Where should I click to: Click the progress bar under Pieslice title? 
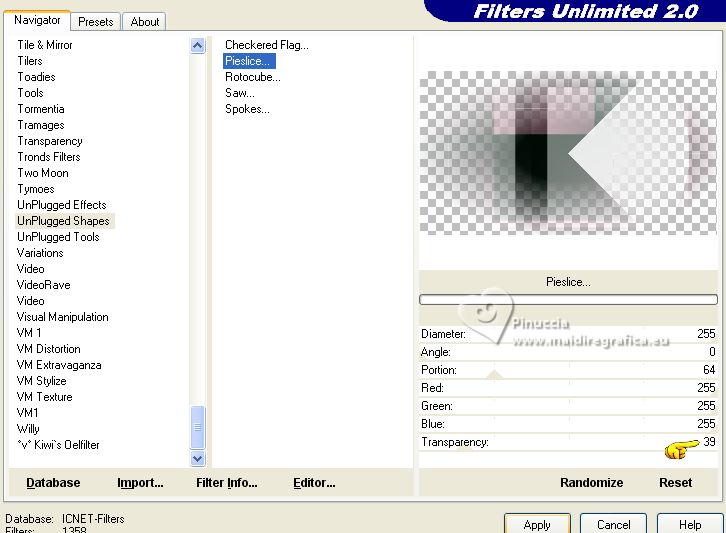tap(568, 300)
